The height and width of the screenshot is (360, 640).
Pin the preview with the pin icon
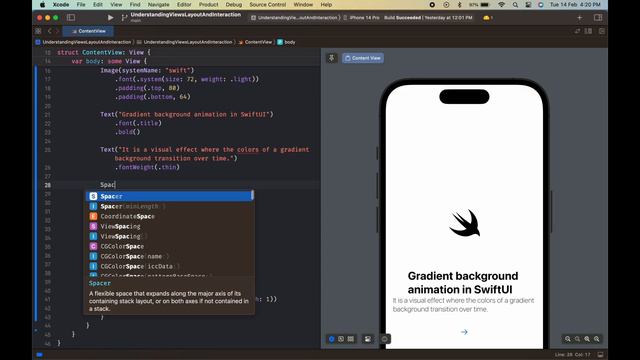pos(331,58)
